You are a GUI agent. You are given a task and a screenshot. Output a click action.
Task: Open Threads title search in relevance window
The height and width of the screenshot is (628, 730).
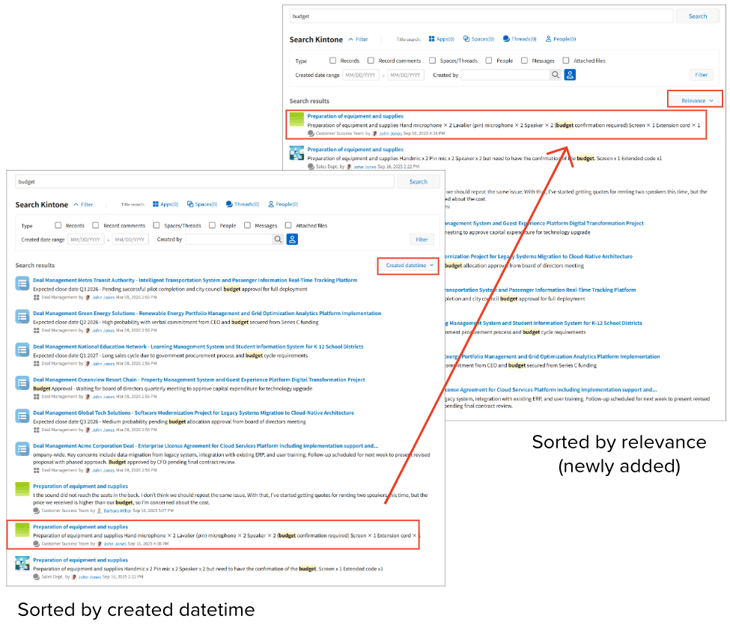[519, 39]
